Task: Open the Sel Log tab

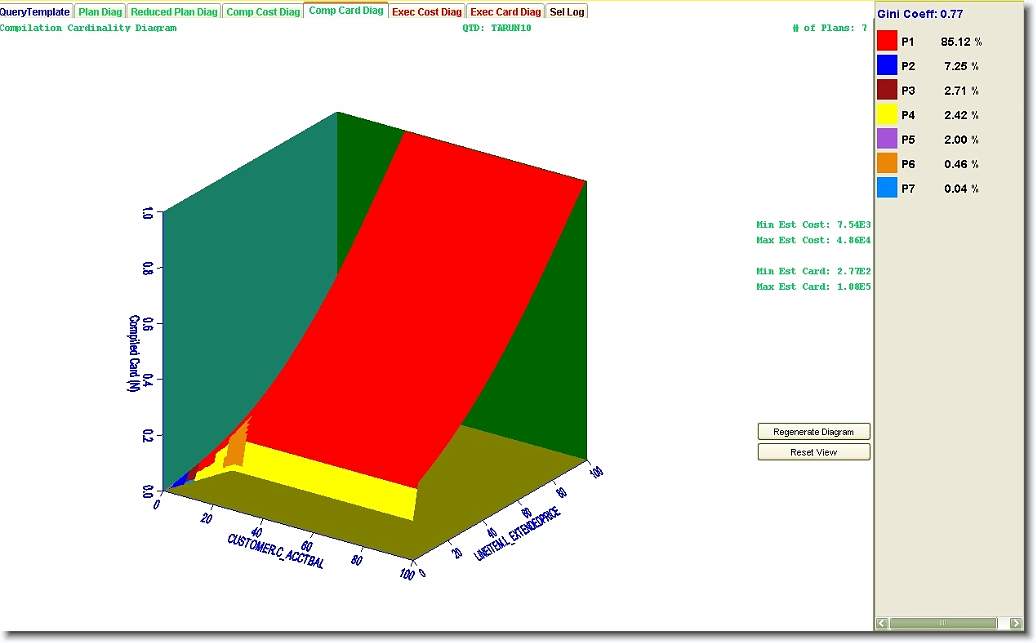Action: tap(567, 12)
